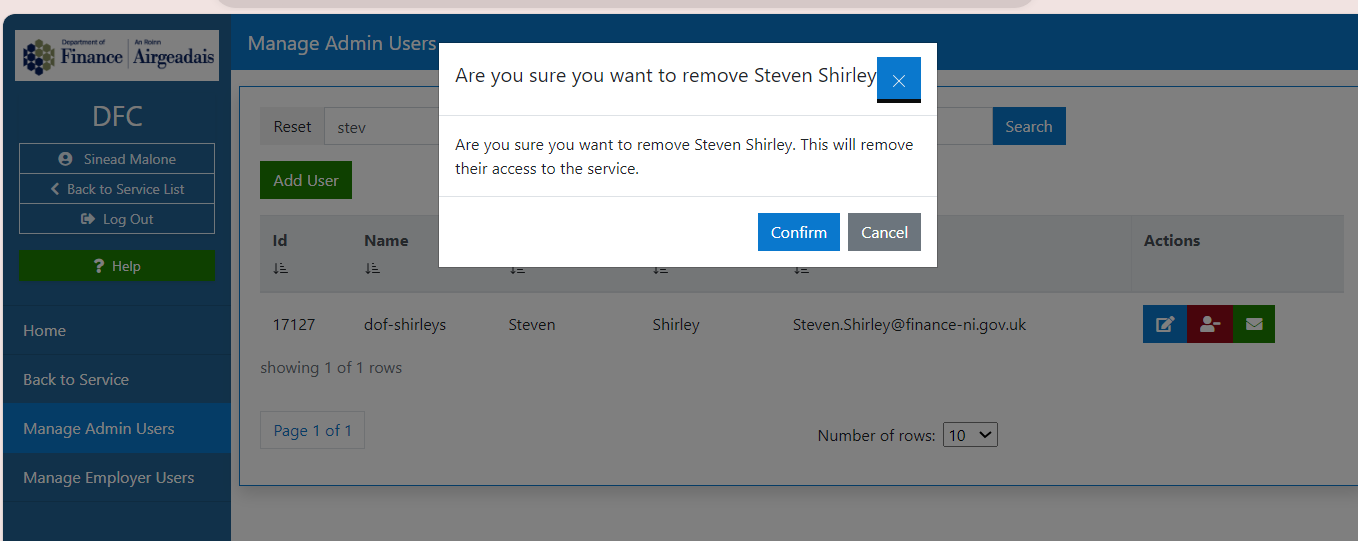Click the red remove user icon
The height and width of the screenshot is (541, 1358).
[1210, 324]
